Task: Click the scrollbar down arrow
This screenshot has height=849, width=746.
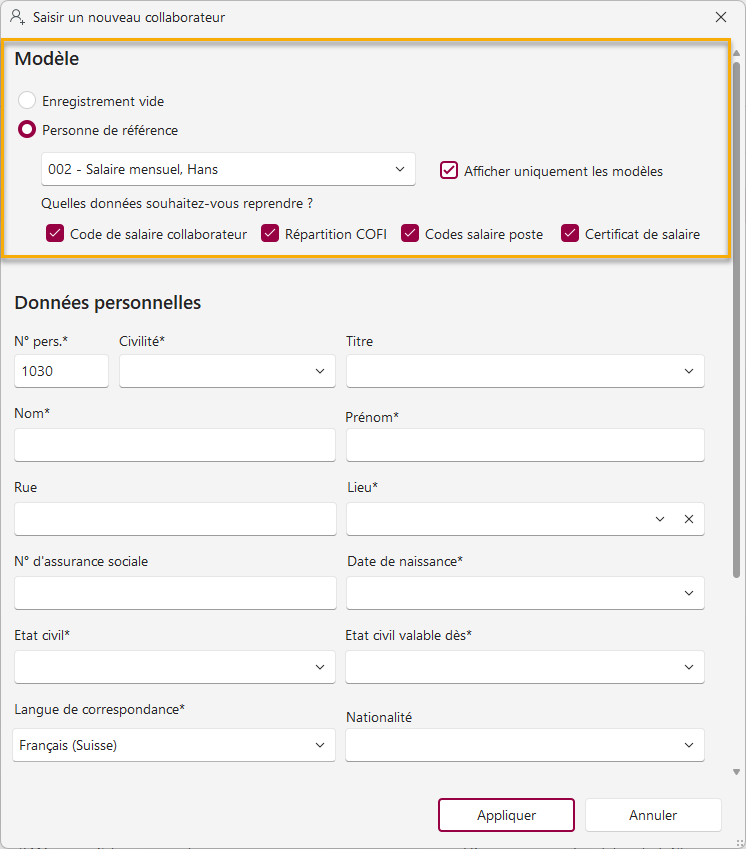Action: coord(736,772)
